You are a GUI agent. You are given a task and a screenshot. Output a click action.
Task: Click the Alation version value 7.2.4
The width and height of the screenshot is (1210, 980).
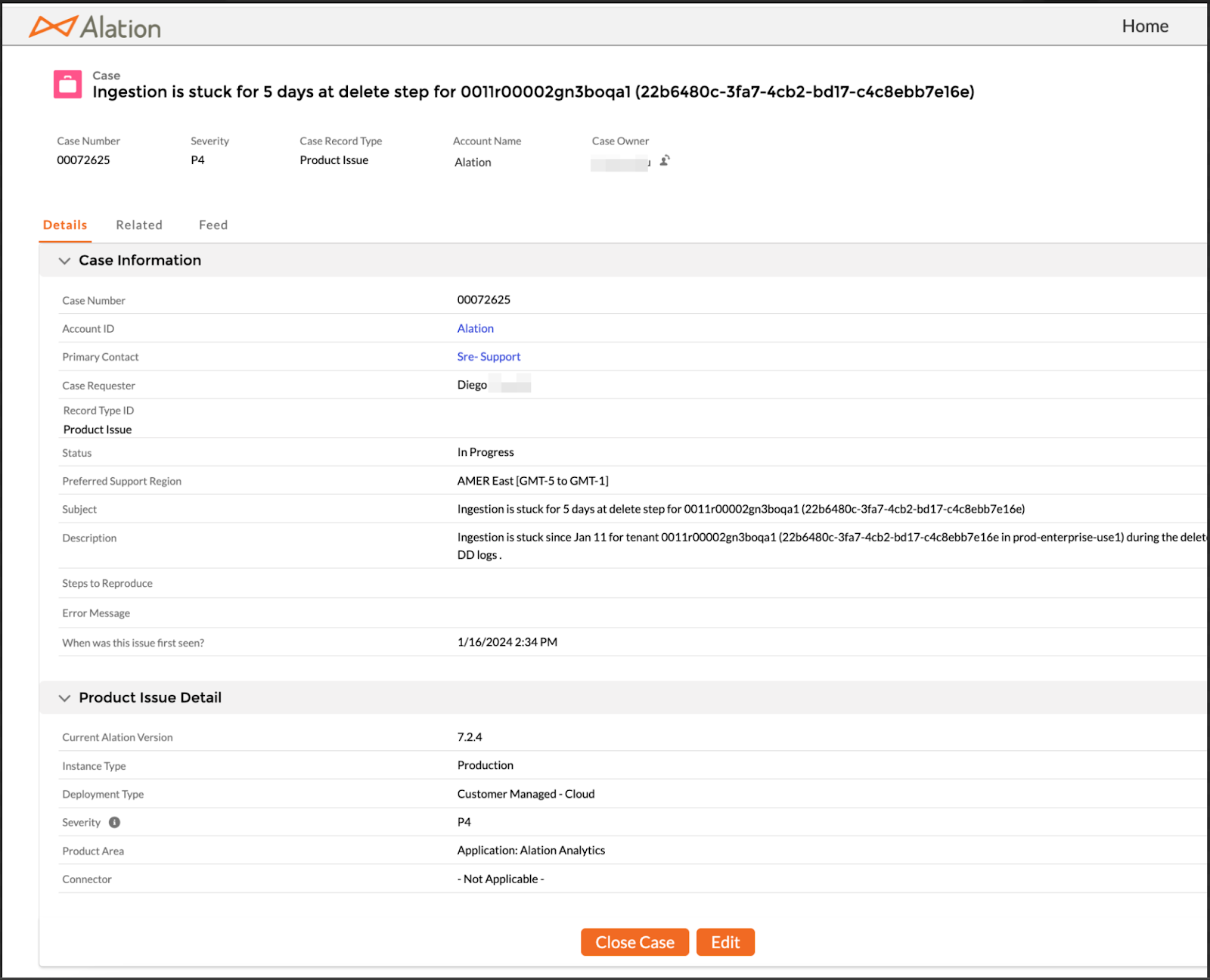pos(470,737)
